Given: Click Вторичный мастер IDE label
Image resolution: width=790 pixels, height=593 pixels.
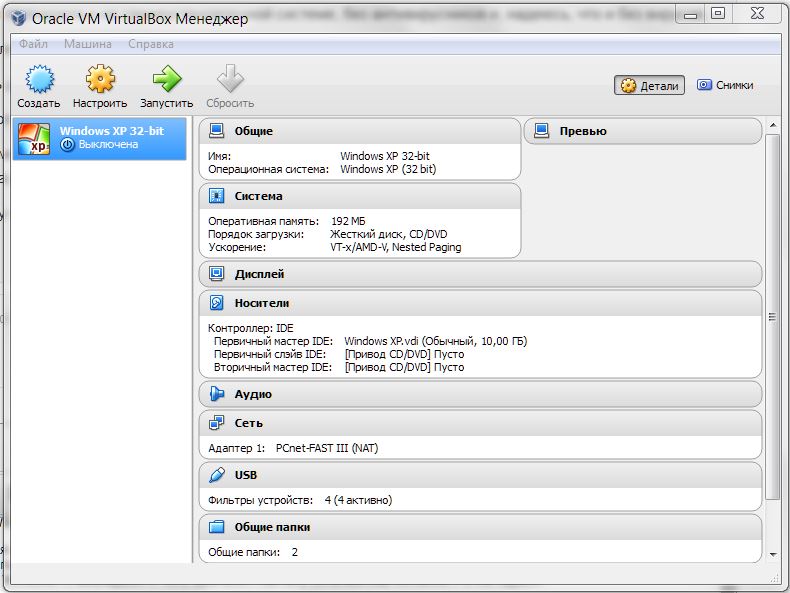Looking at the screenshot, I should 273,367.
